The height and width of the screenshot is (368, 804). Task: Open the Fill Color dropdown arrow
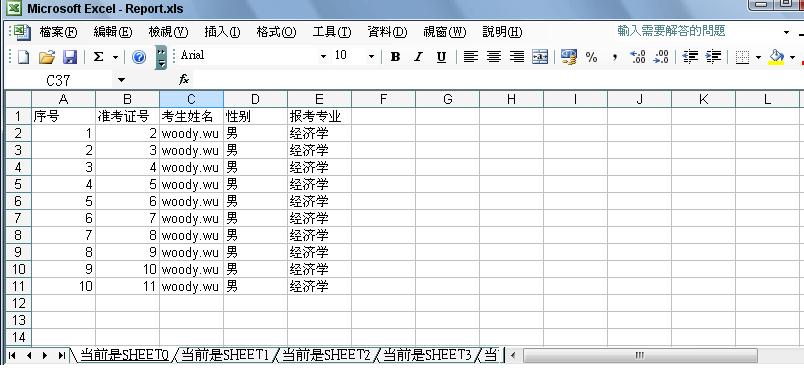(x=793, y=57)
